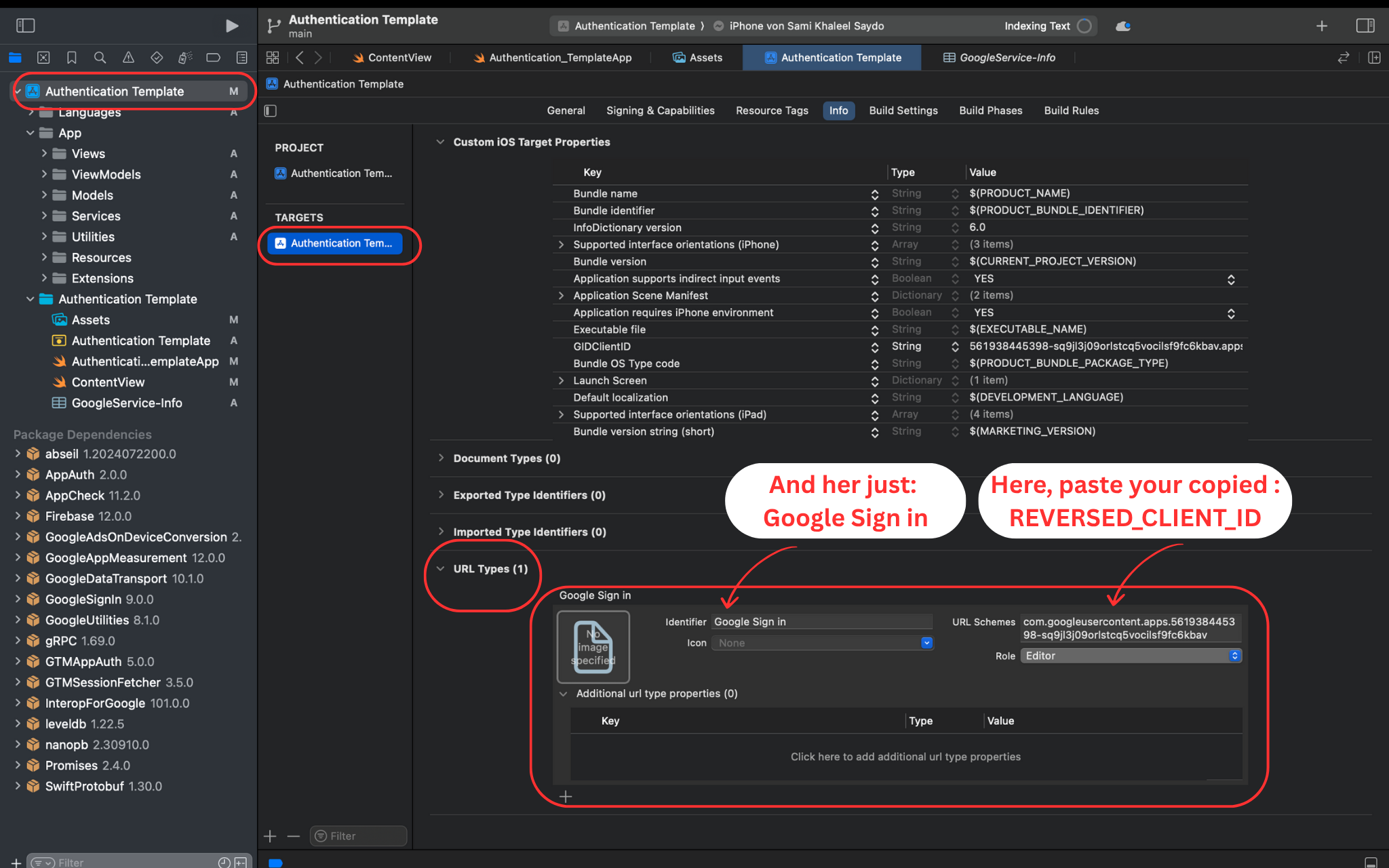Open the Bookmark navigator icon

[x=71, y=58]
